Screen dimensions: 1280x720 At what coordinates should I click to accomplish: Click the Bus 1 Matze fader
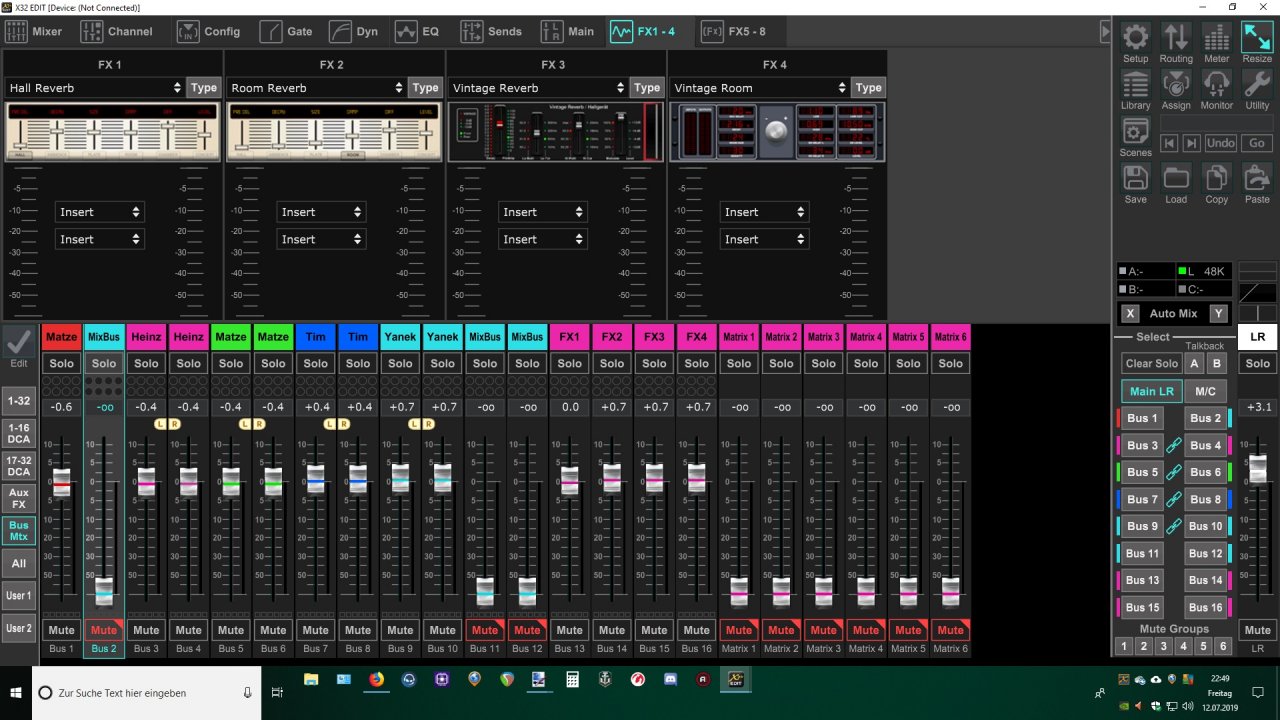coord(61,482)
